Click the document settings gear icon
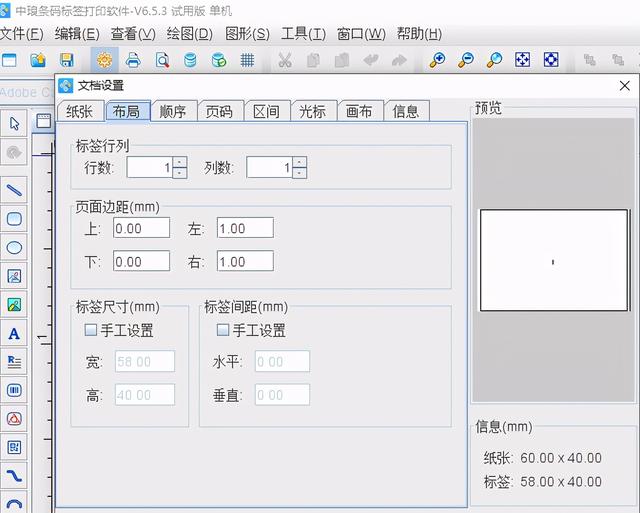The width and height of the screenshot is (640, 513). pos(104,61)
